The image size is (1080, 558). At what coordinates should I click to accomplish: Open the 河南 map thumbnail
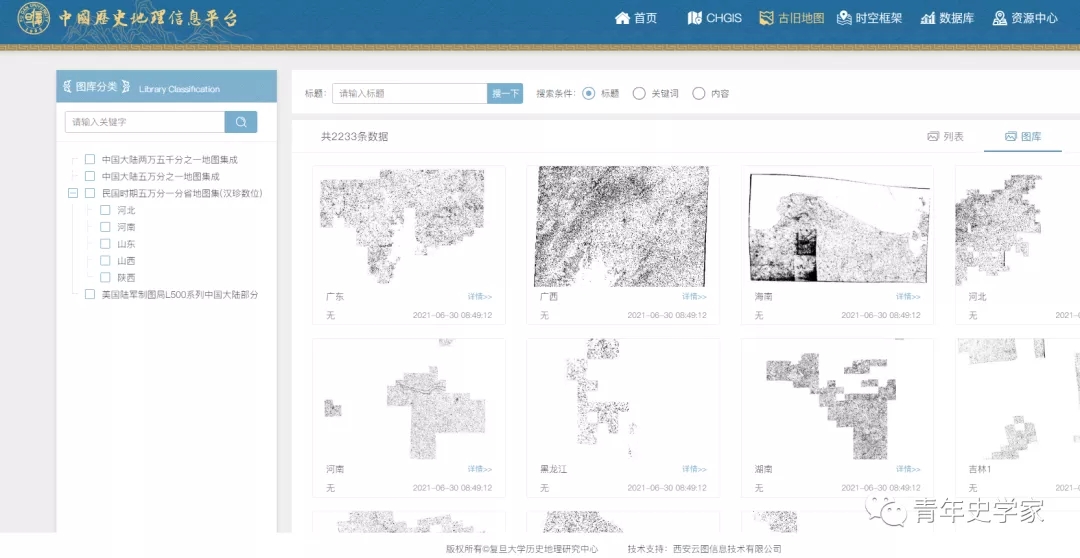pos(408,399)
